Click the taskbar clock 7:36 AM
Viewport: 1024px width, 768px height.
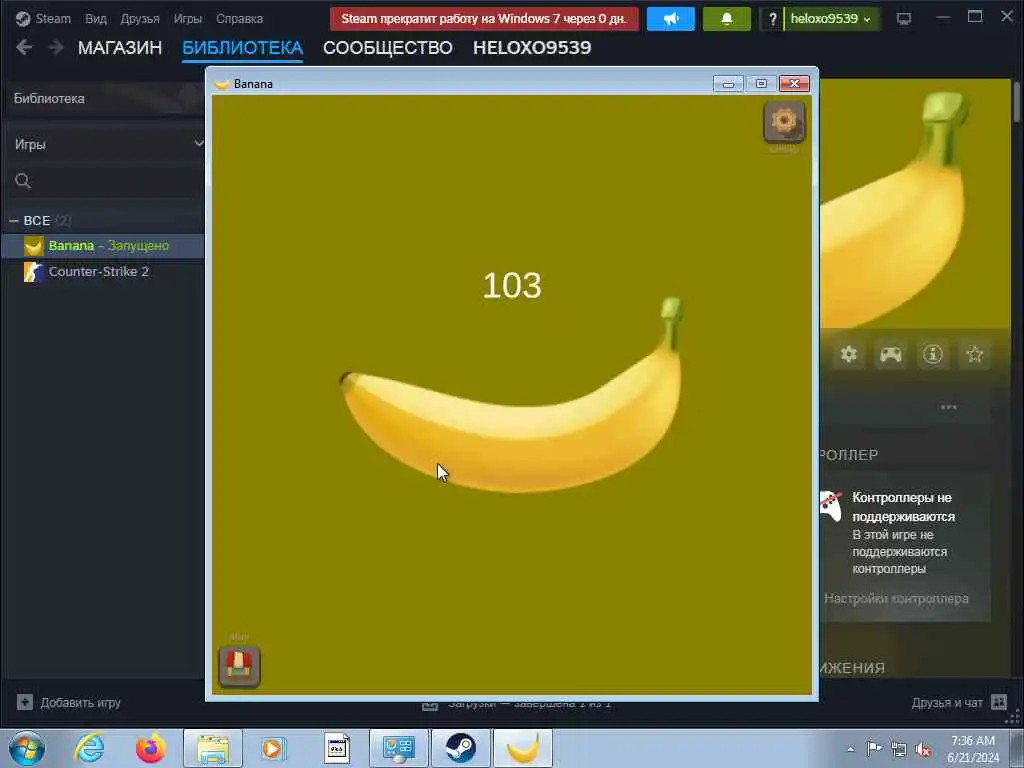tap(972, 741)
